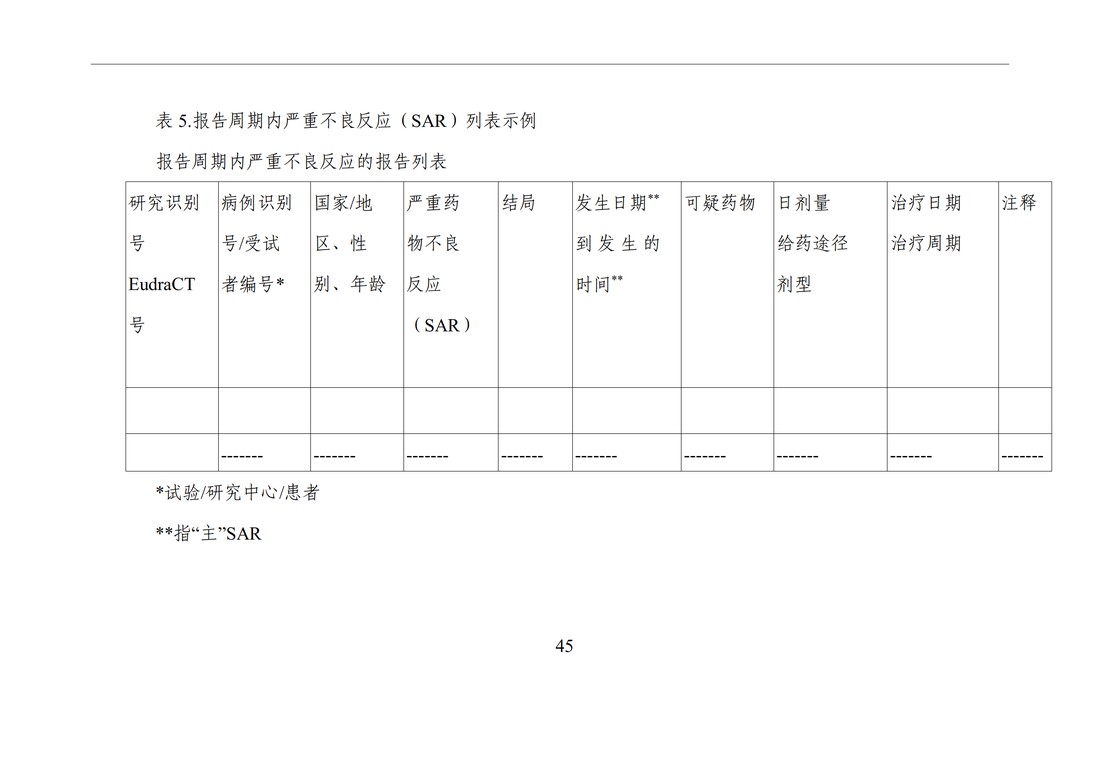This screenshot has height=777, width=1100.
Task: Click the subtitle '报告周期内严重不良反应的报告列表'
Action: coord(301,162)
